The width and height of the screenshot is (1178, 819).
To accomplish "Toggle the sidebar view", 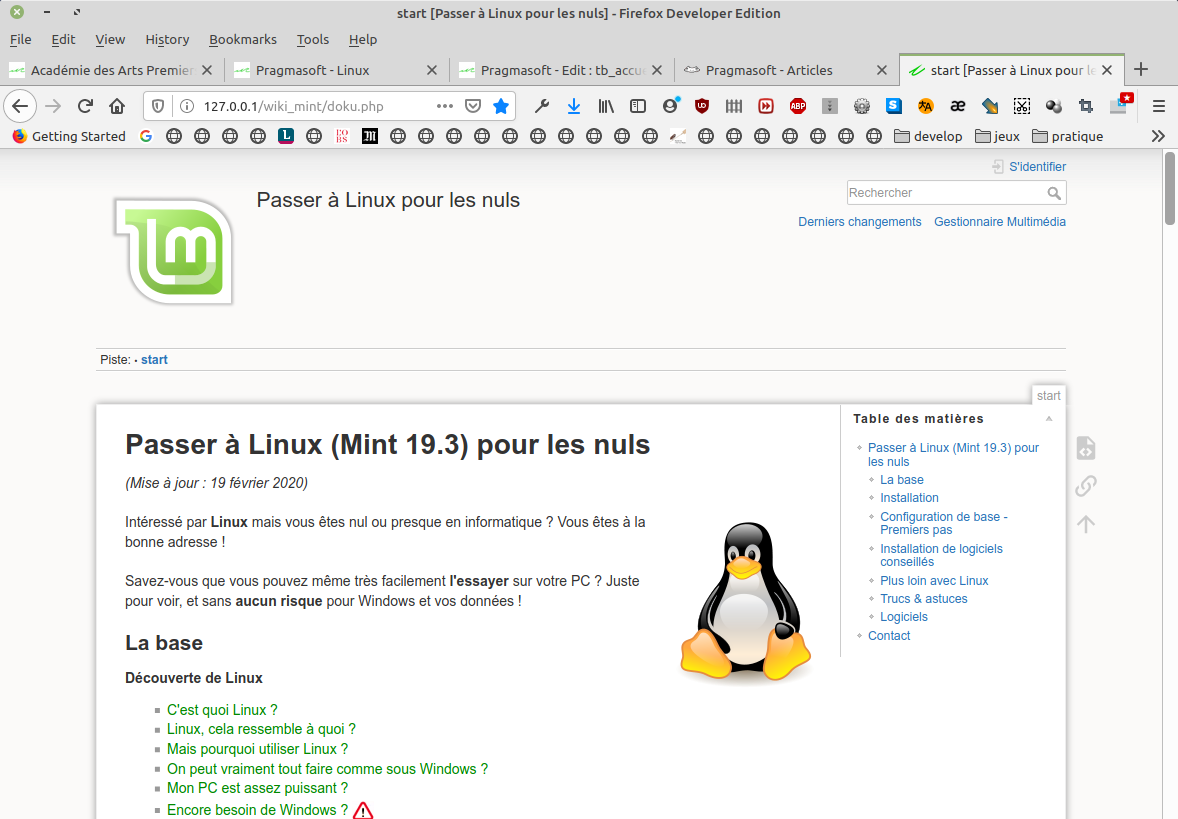I will [x=638, y=106].
